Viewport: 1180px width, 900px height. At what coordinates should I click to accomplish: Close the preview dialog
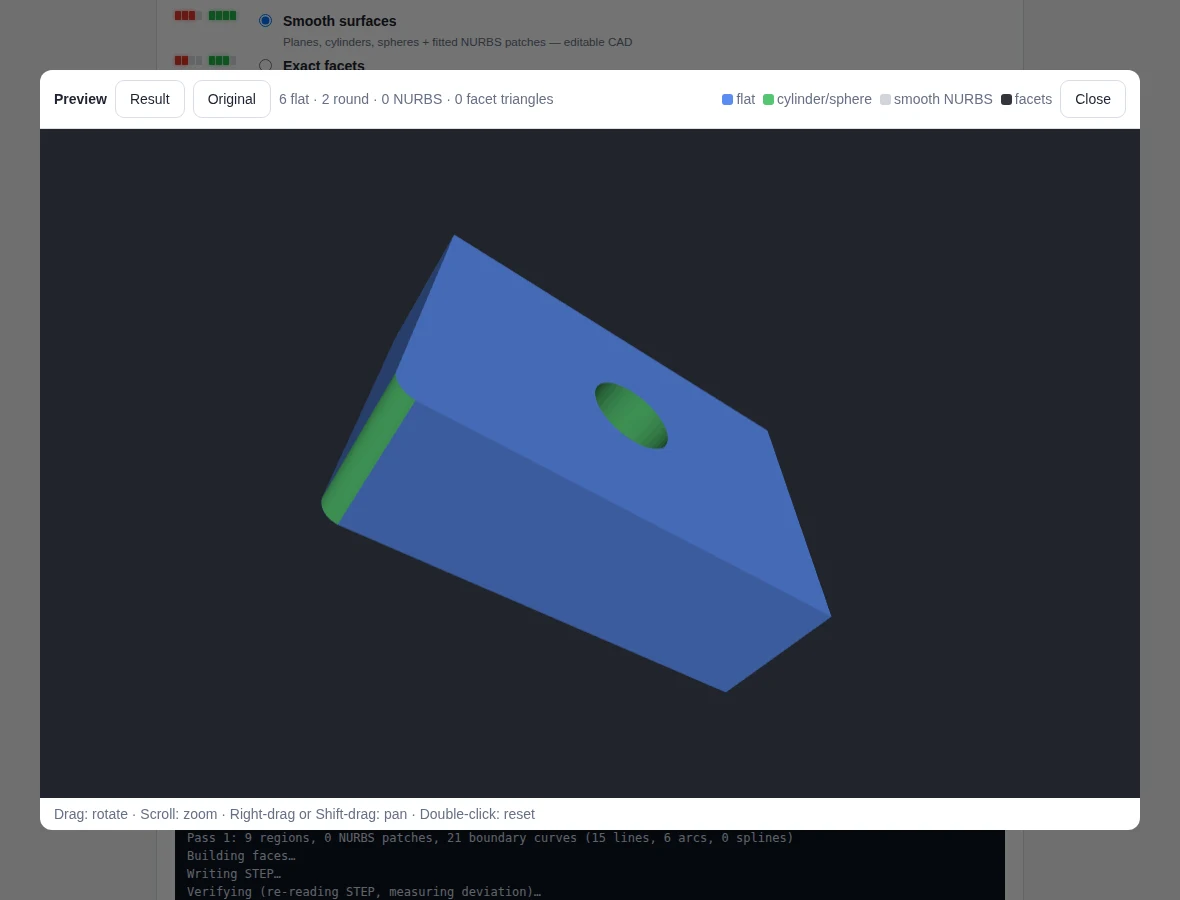1093,99
